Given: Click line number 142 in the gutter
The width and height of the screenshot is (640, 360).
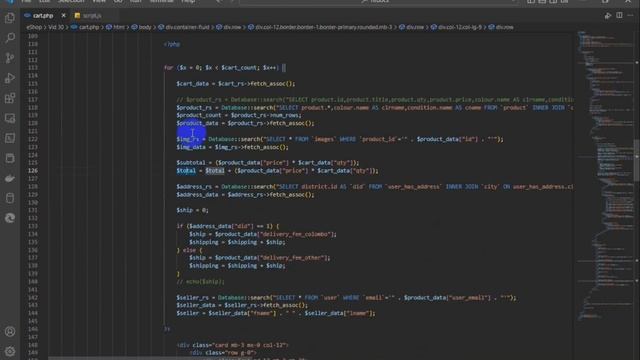Looking at the screenshot, I should [x=33, y=298].
